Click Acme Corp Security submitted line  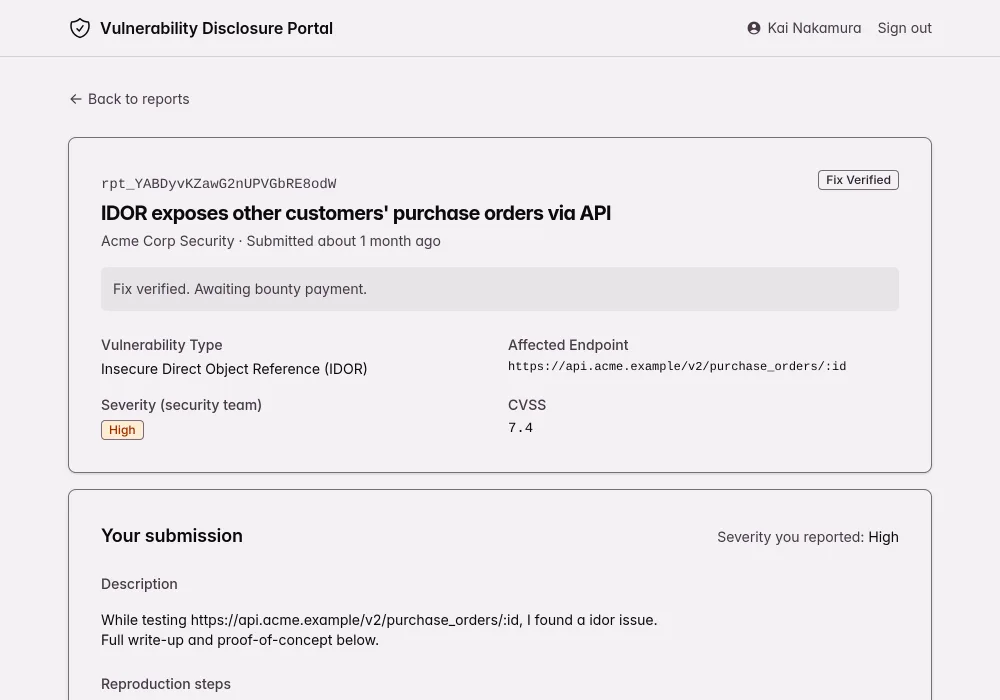[270, 241]
